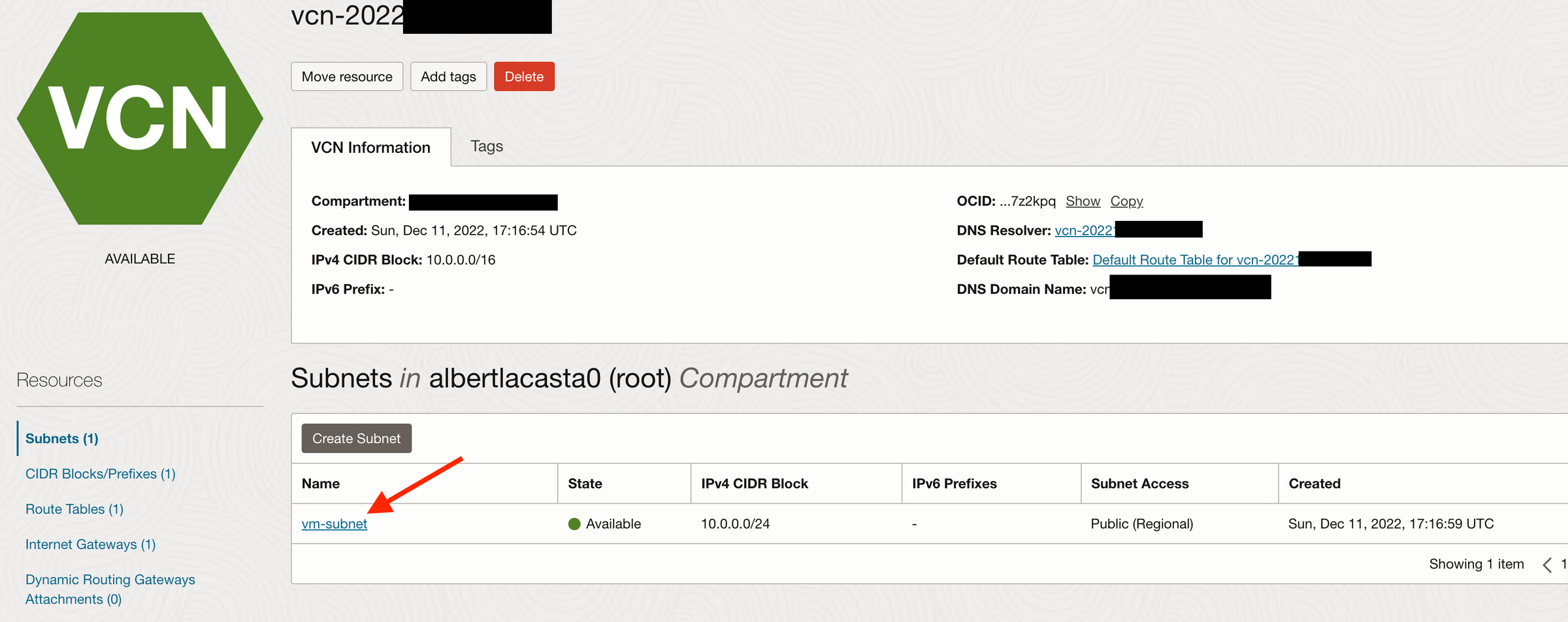This screenshot has width=1568, height=622.
Task: Select the VCN Information tab
Action: pyautogui.click(x=370, y=147)
